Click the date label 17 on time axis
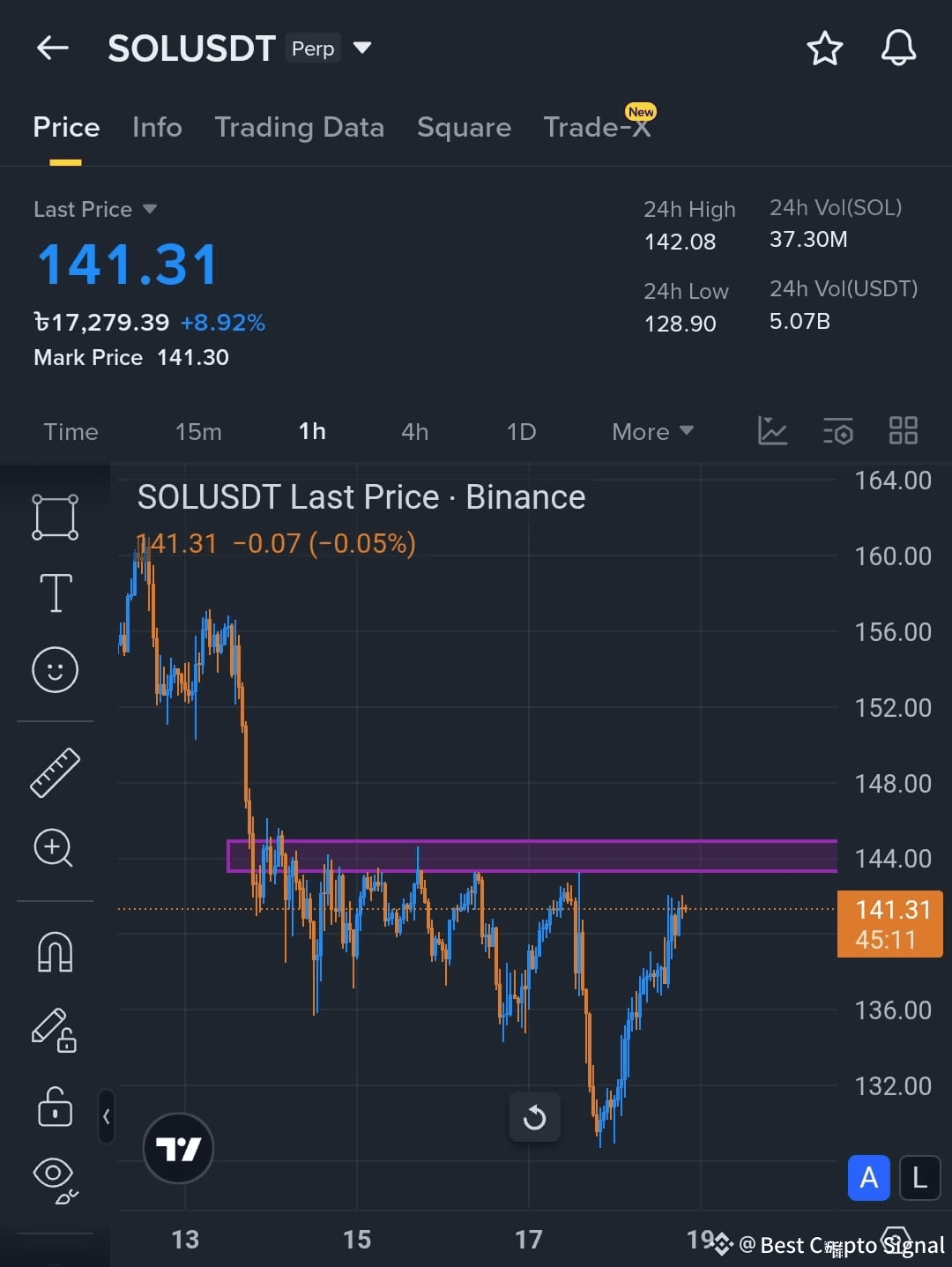Screen dimensions: 952x1267 coord(529,1240)
